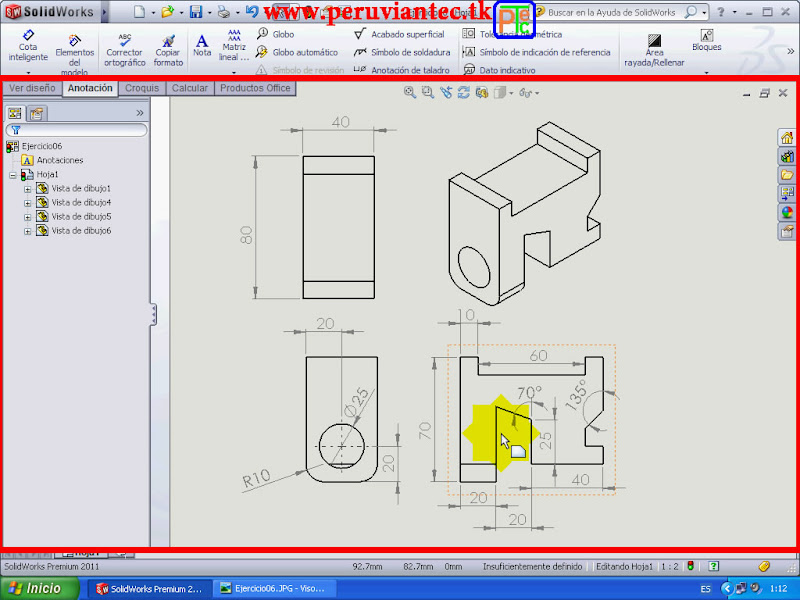This screenshot has height=600, width=800.
Task: Switch to Ejercicio06.JPG viewer taskbar window
Action: [x=273, y=589]
